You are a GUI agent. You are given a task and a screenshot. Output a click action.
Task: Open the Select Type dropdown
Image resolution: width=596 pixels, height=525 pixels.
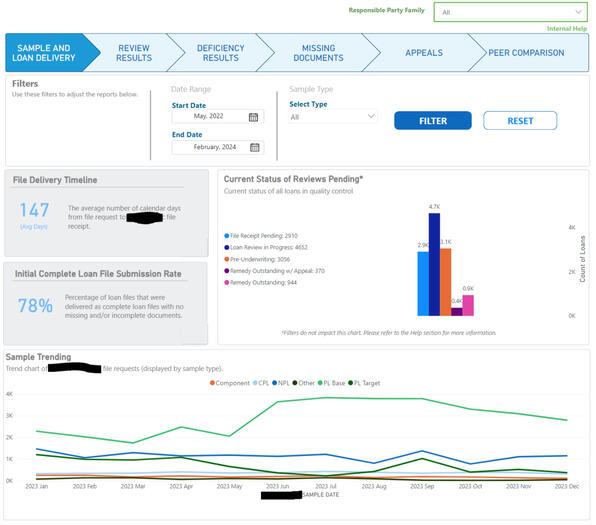click(332, 117)
